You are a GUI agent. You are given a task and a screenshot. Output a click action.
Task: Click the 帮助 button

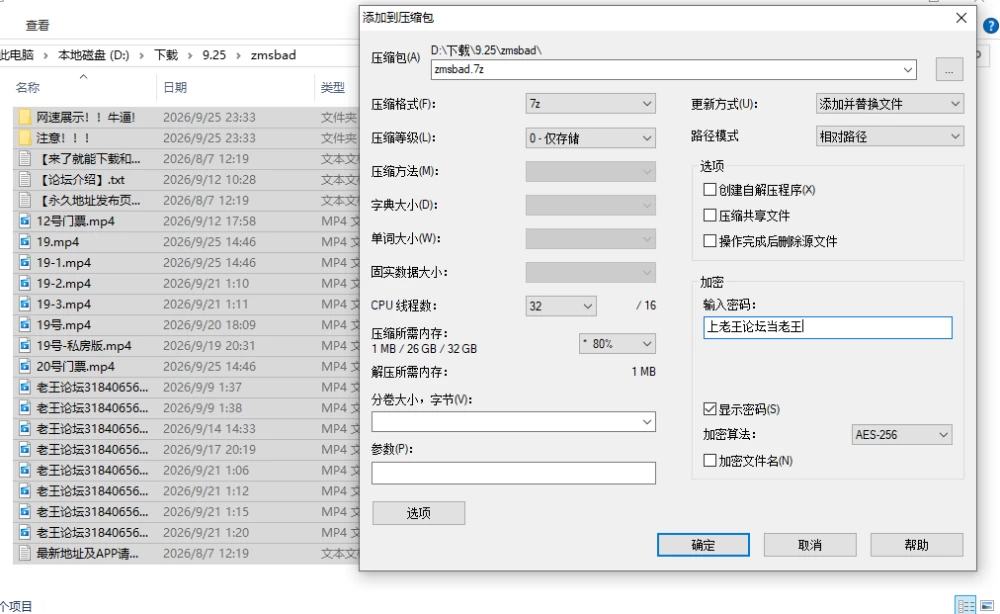916,545
